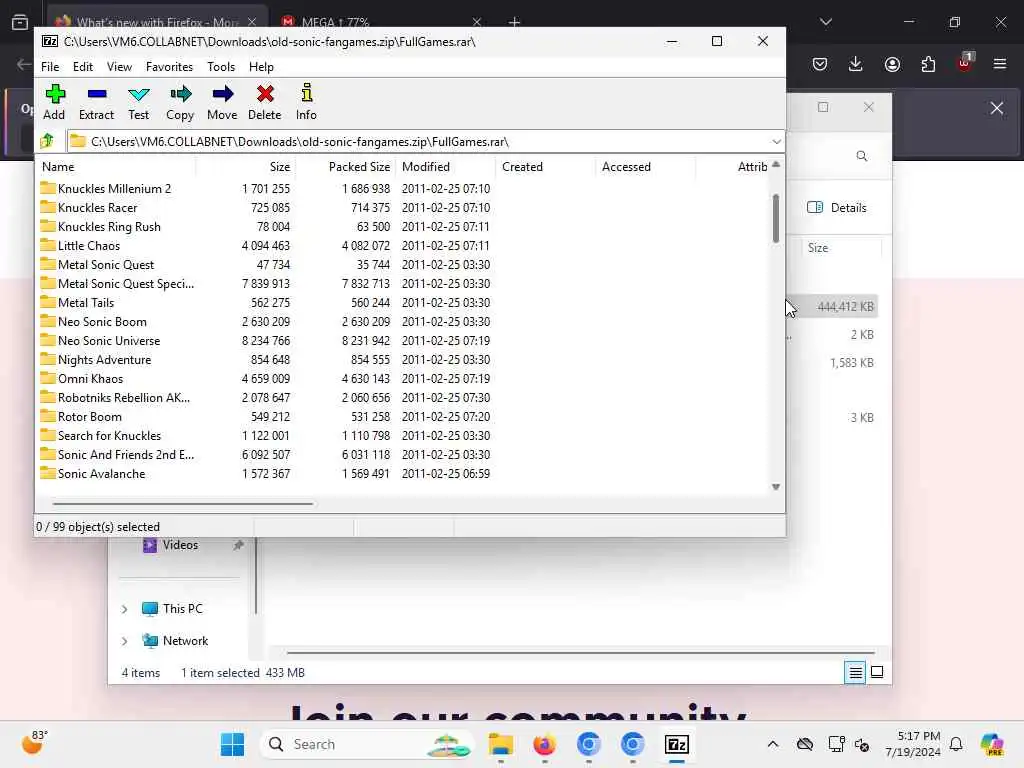Select the Metal Sonic Quest folder

pos(106,264)
